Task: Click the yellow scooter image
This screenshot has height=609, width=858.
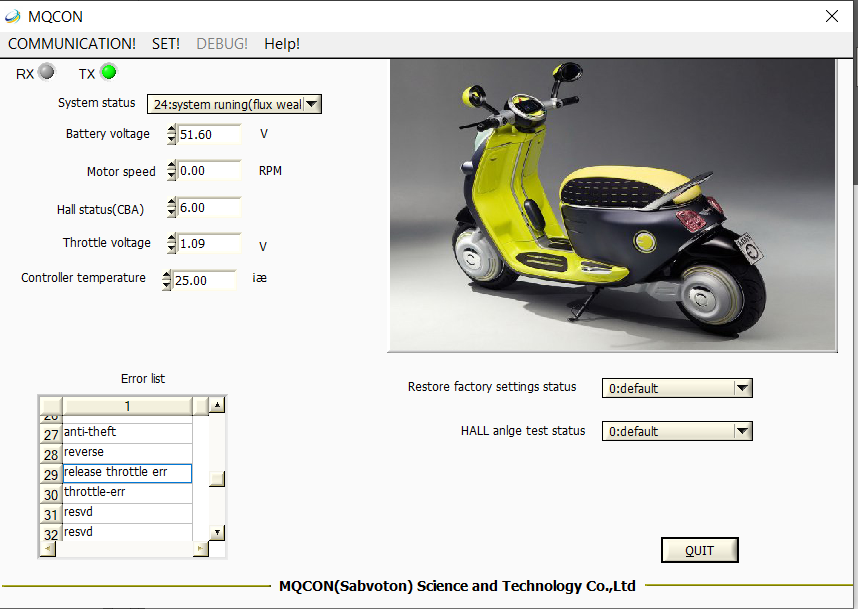Action: pyautogui.click(x=612, y=205)
